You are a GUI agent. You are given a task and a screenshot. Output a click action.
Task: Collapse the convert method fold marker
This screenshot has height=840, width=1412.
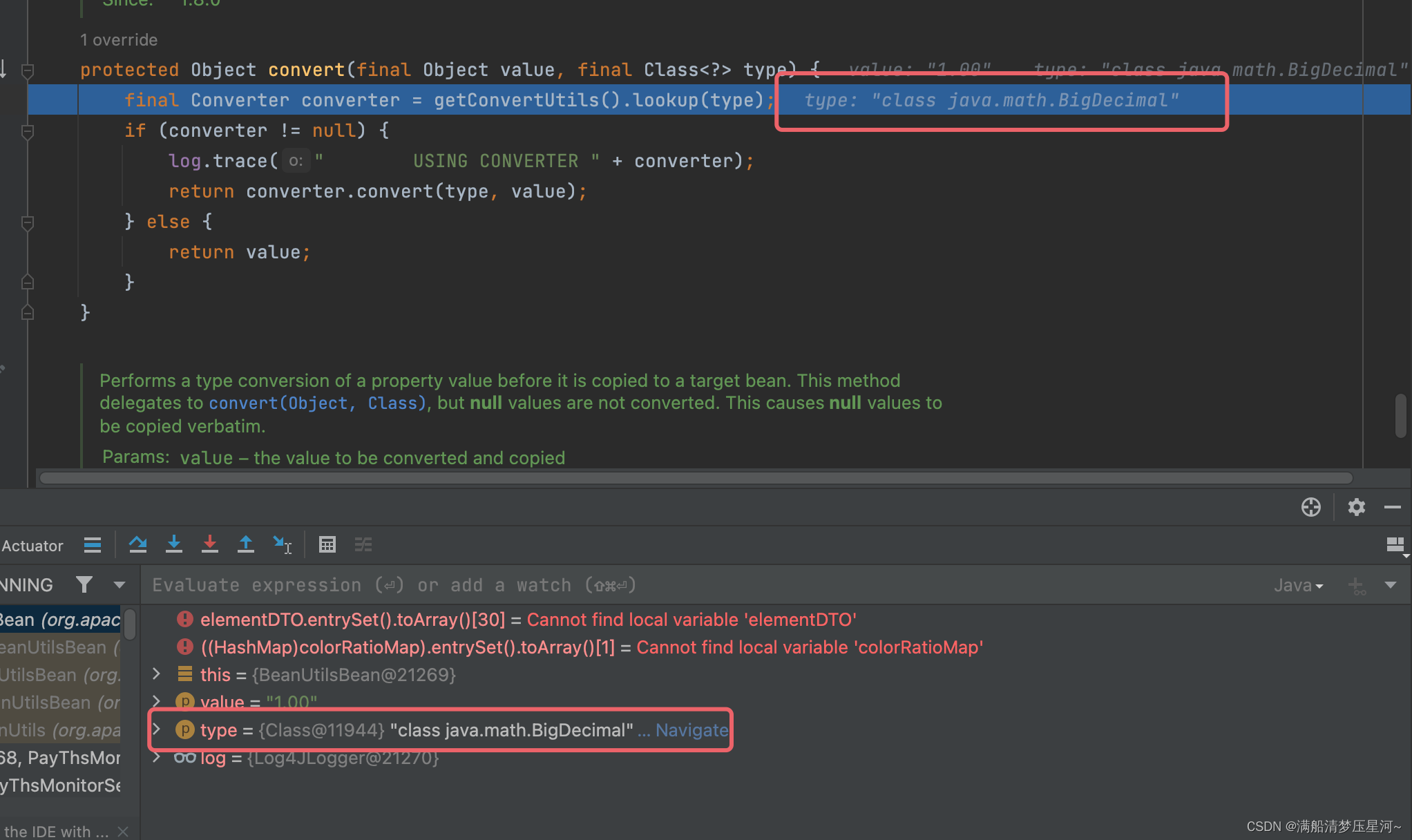click(28, 70)
